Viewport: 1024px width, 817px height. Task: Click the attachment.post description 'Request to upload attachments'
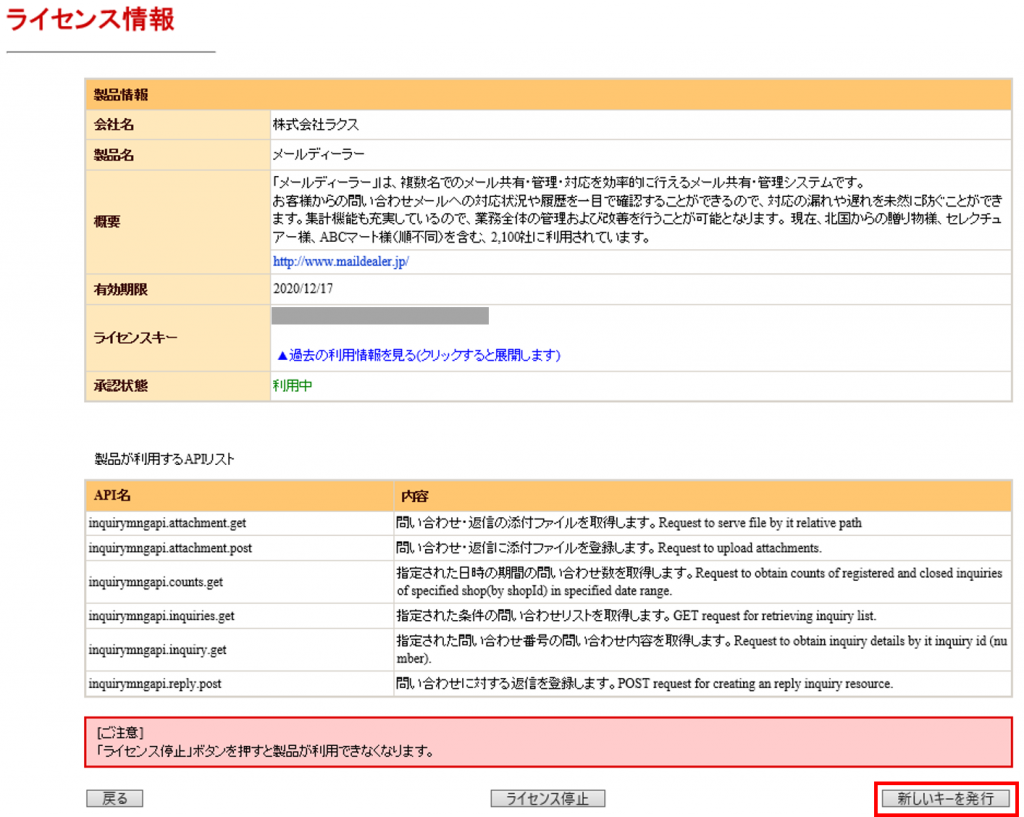[739, 548]
